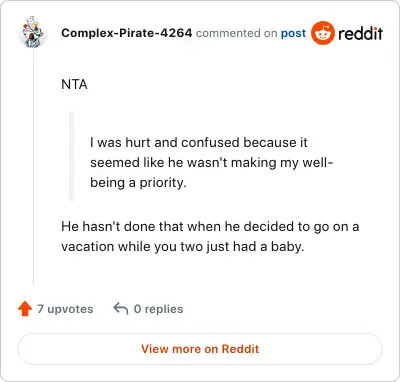Click the gray blockquote bar beside the quote

71,156
